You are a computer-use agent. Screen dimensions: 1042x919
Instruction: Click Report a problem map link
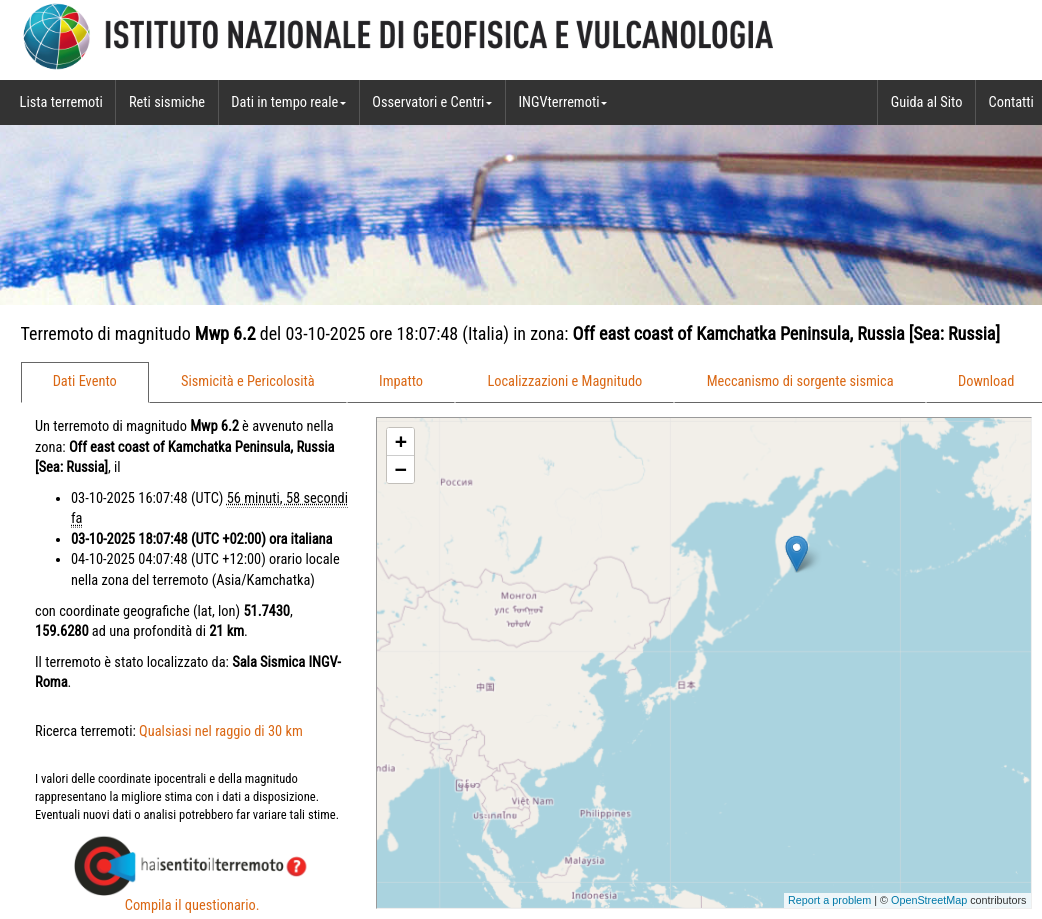pyautogui.click(x=829, y=900)
